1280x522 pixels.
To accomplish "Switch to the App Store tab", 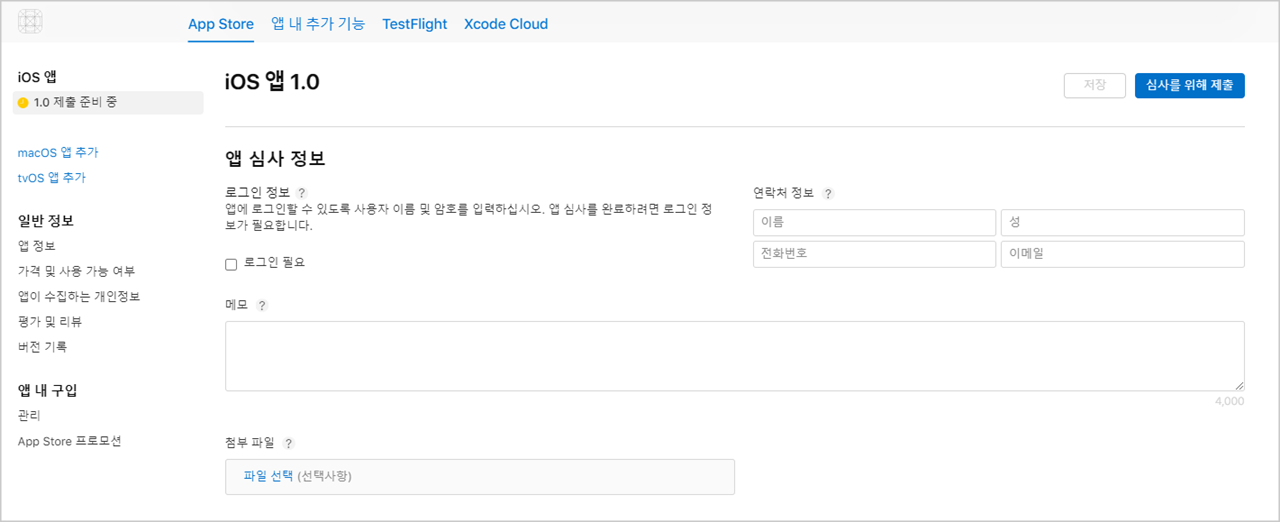I will pyautogui.click(x=221, y=24).
